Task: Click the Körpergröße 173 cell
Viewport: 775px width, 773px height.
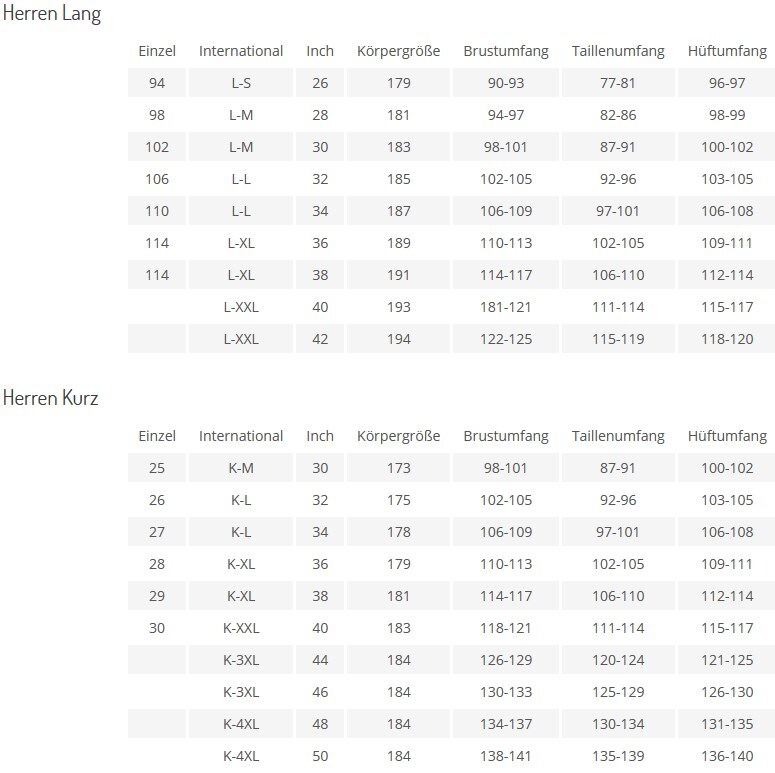Action: coord(398,468)
